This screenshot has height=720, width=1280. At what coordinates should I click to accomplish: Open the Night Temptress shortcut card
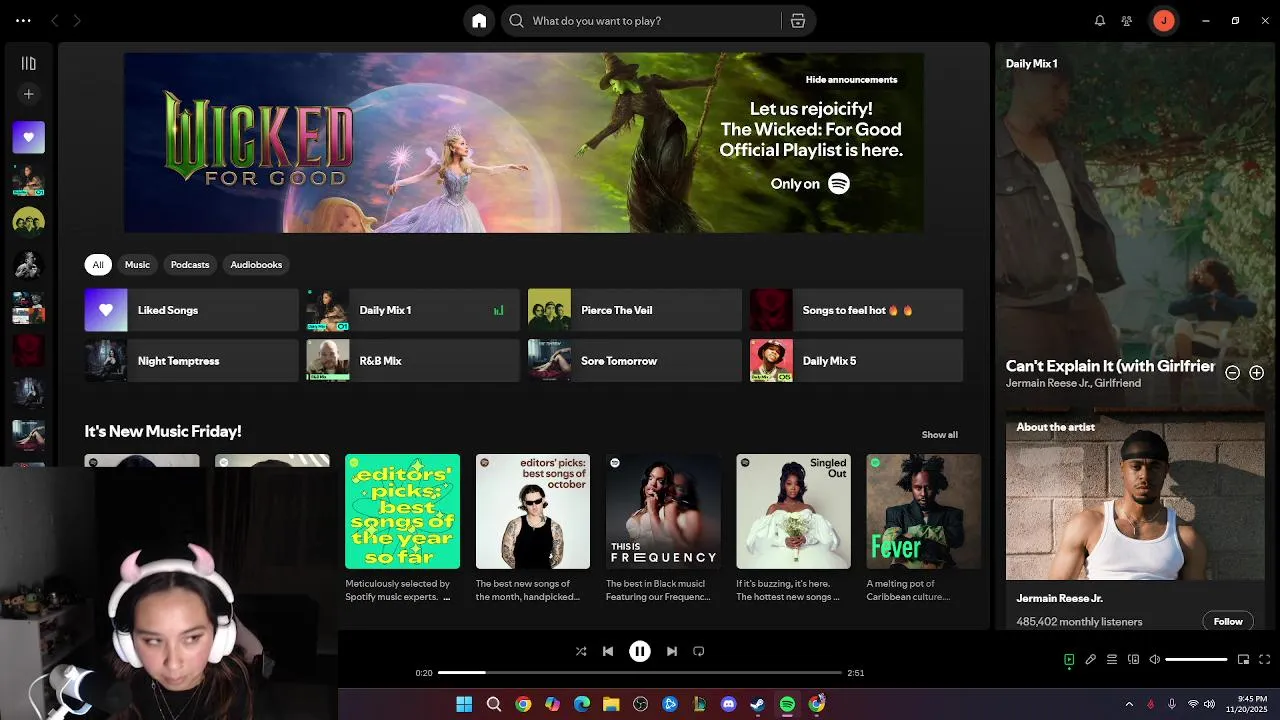[191, 361]
